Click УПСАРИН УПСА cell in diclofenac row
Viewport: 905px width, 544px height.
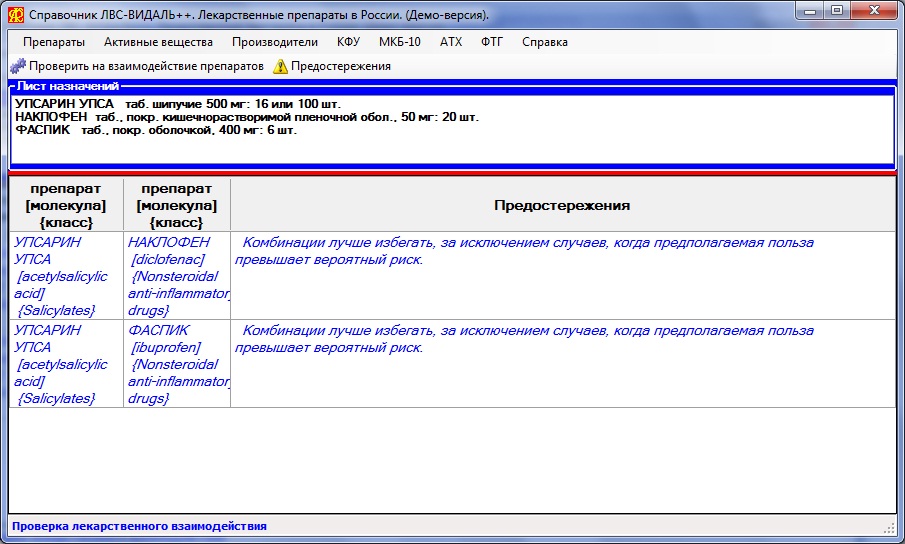coord(66,276)
